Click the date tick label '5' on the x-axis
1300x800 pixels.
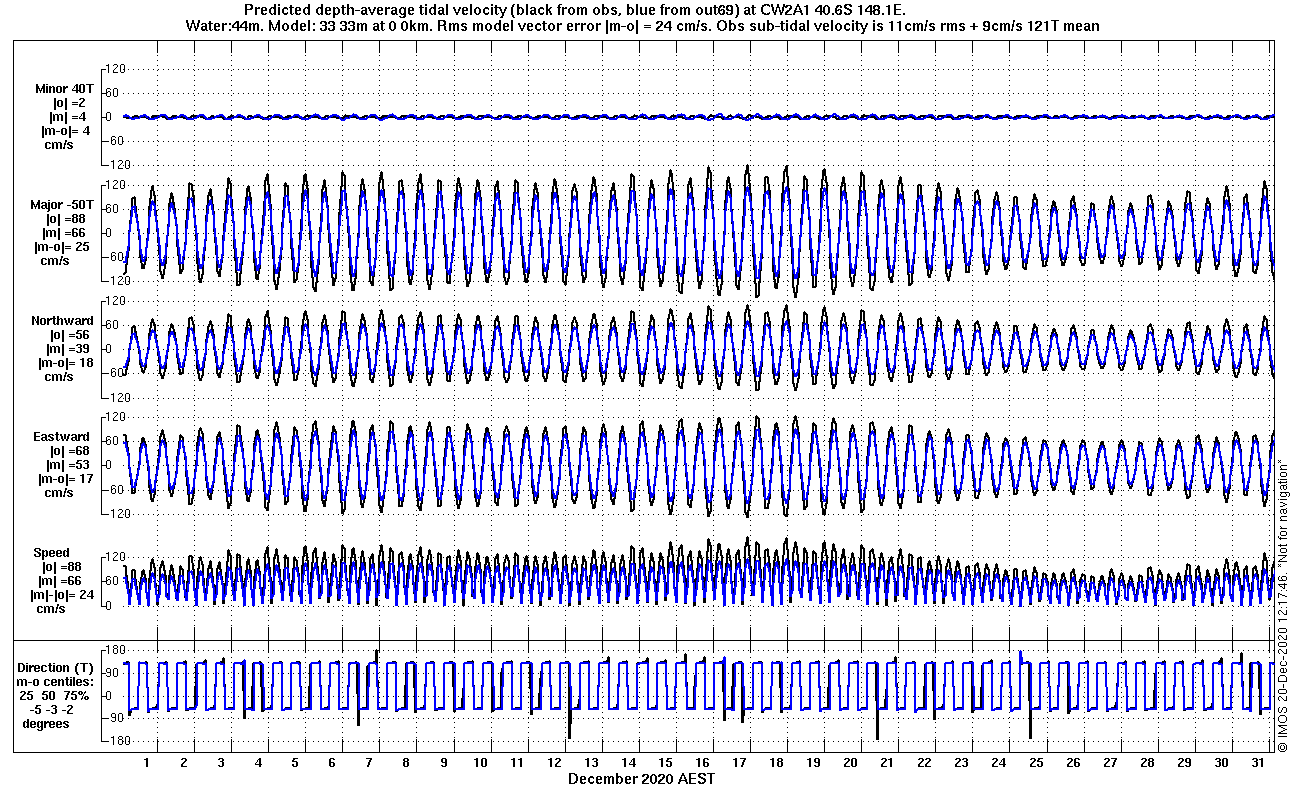coord(295,763)
